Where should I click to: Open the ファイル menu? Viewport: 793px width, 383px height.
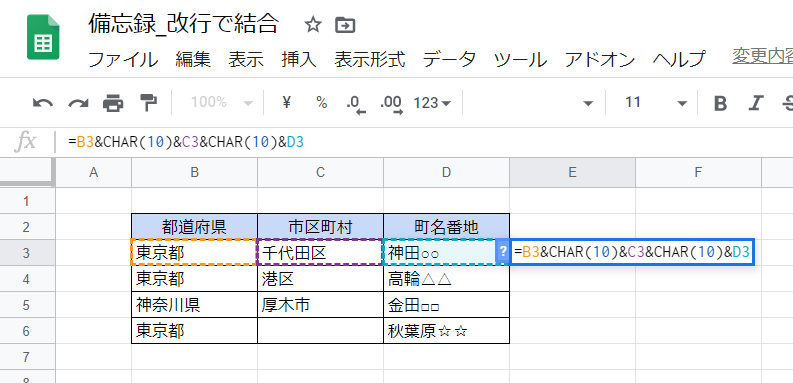tap(123, 60)
